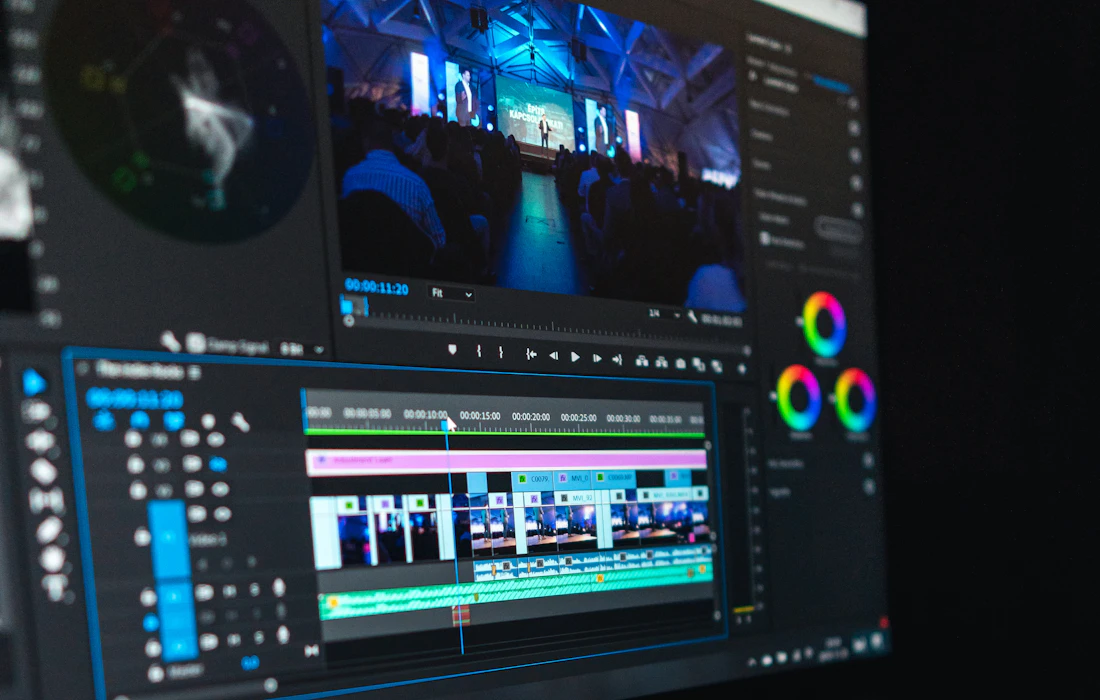This screenshot has width=1100, height=700.
Task: Click the timeline timecode 00:00:11:20
Action: pos(135,398)
